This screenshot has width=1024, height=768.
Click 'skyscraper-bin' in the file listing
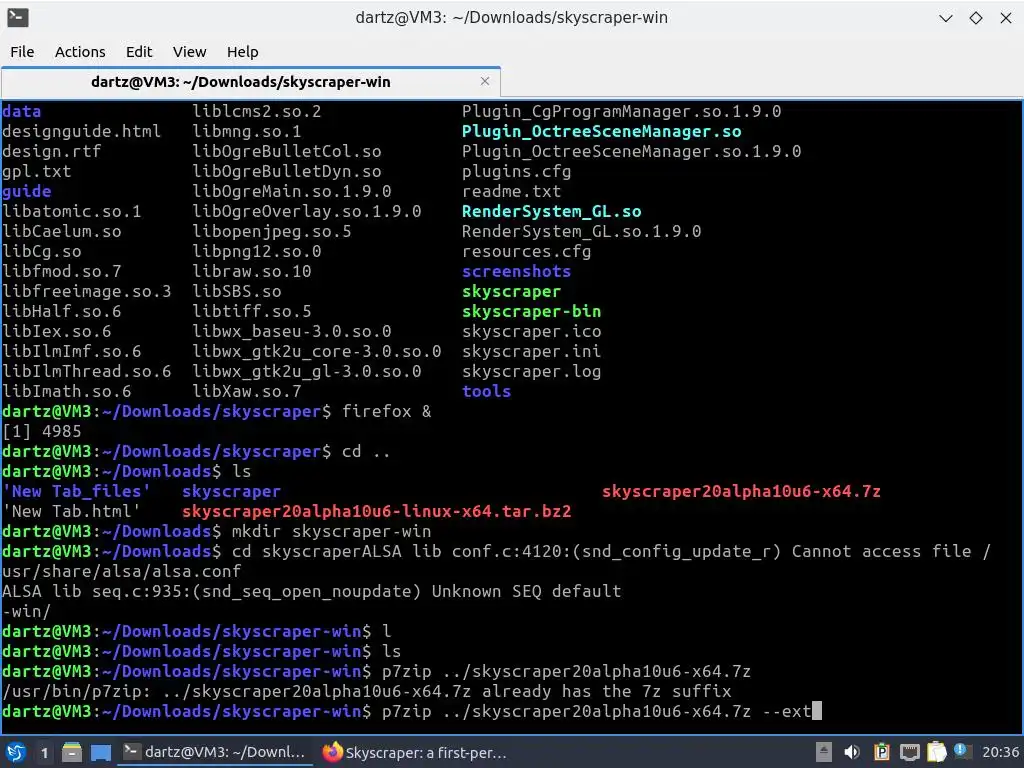[x=532, y=312]
